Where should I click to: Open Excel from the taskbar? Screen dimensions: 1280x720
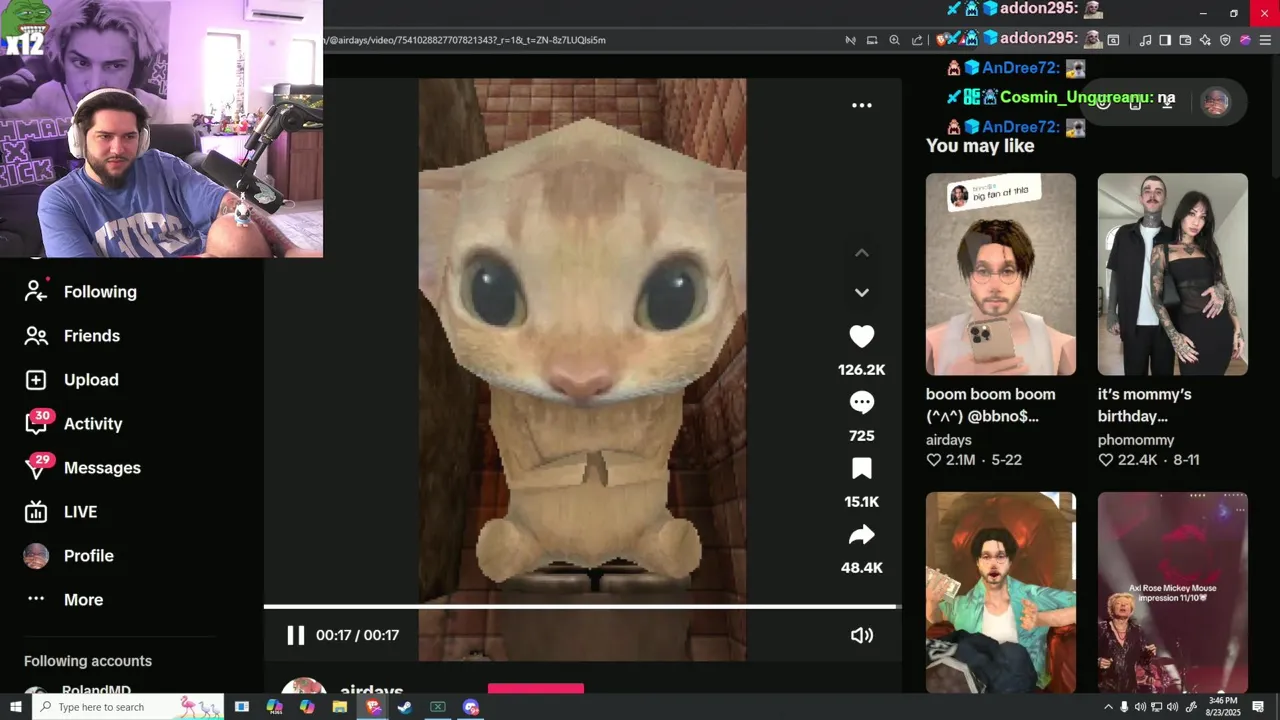(x=438, y=707)
